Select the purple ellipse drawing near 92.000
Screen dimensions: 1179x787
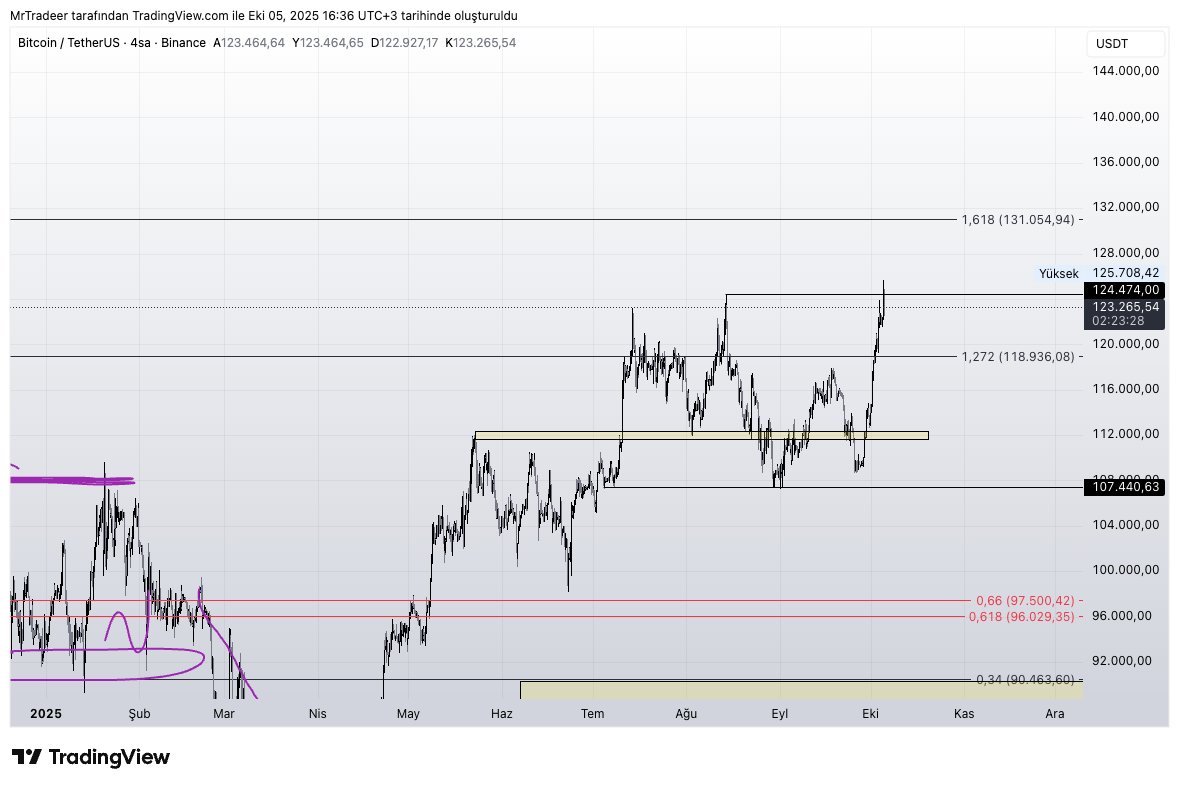click(108, 664)
